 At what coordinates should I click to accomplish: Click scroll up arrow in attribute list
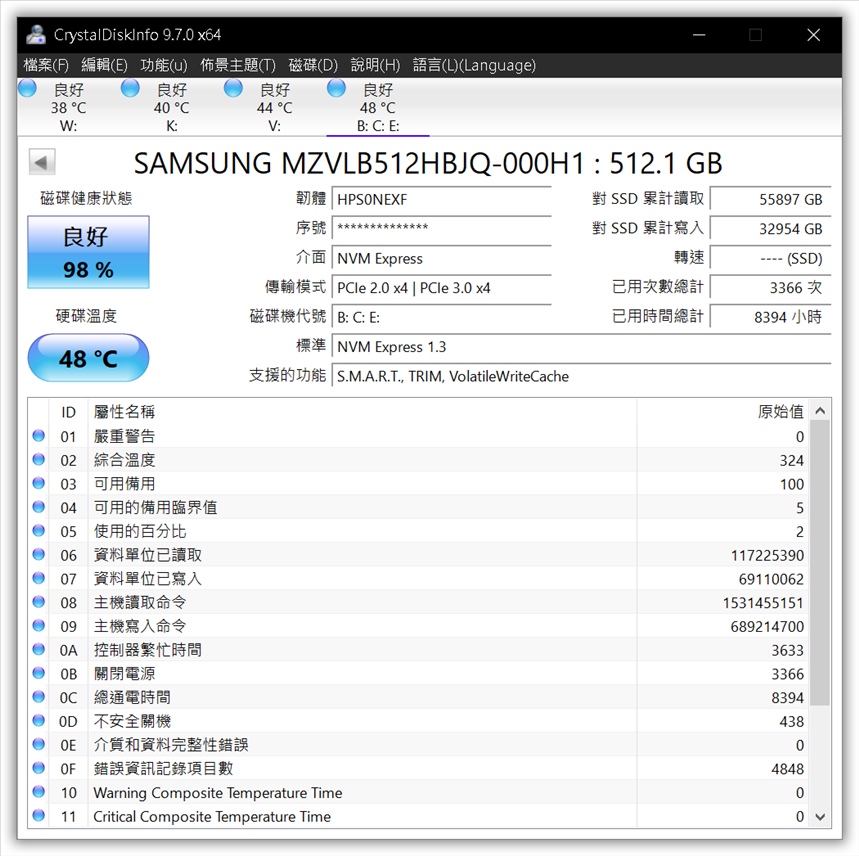pyautogui.click(x=820, y=411)
